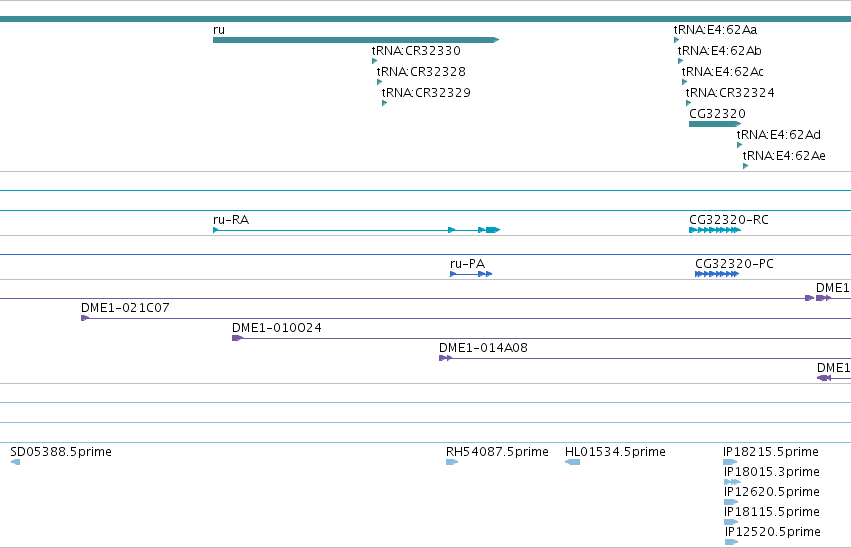Click the tRNA:E4:62Ae gene marker

[x=746, y=166]
